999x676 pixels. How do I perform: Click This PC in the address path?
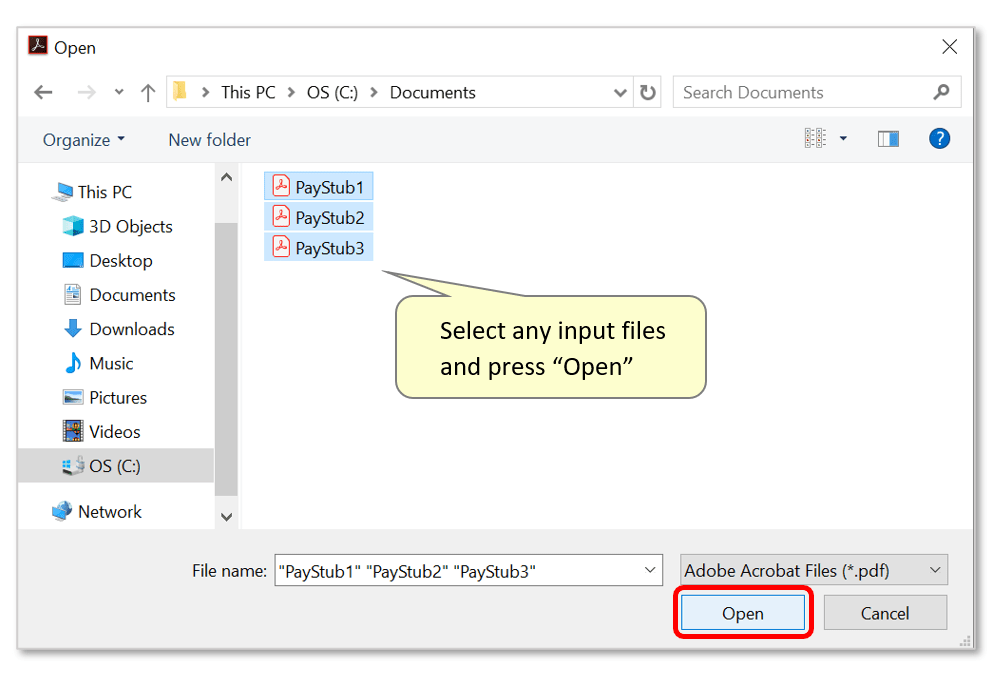(x=248, y=93)
